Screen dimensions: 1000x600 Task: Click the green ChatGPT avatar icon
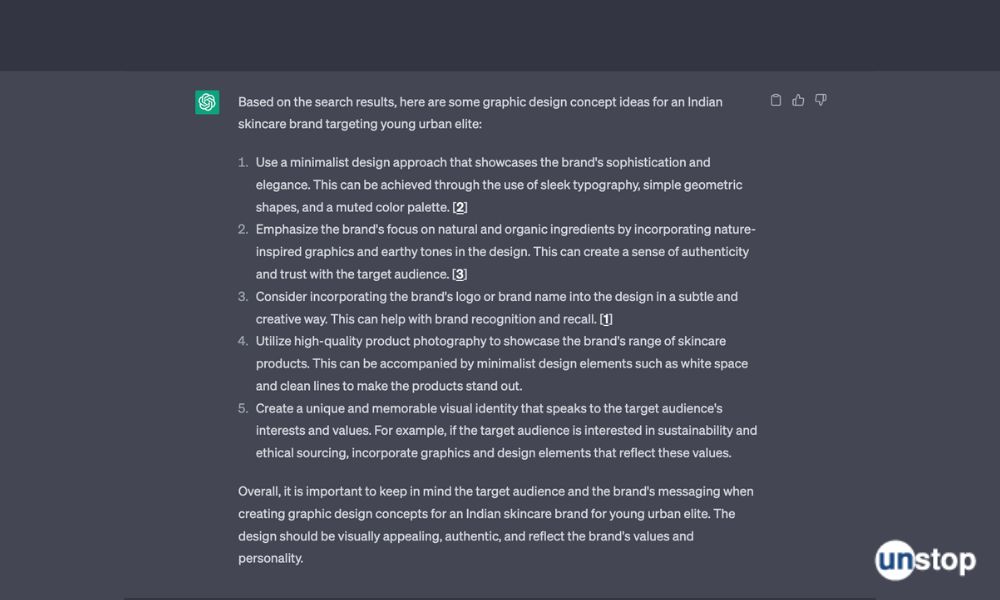tap(207, 102)
